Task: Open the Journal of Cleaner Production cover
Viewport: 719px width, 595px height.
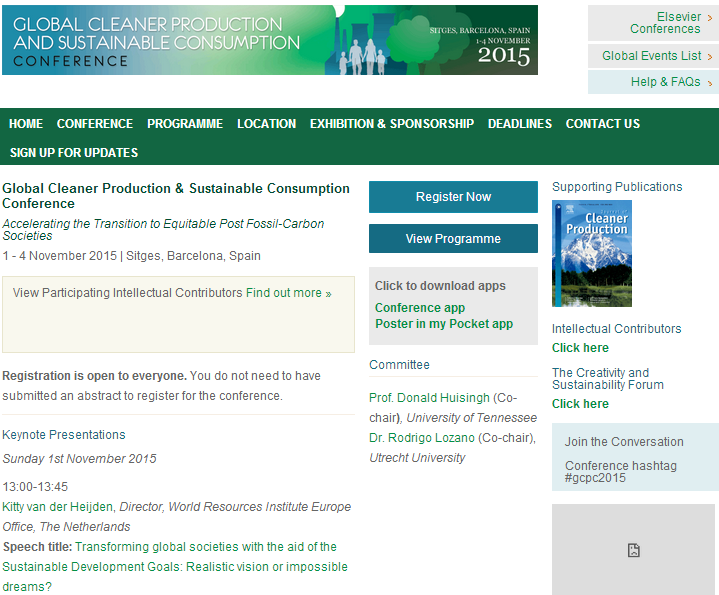Action: tap(592, 254)
